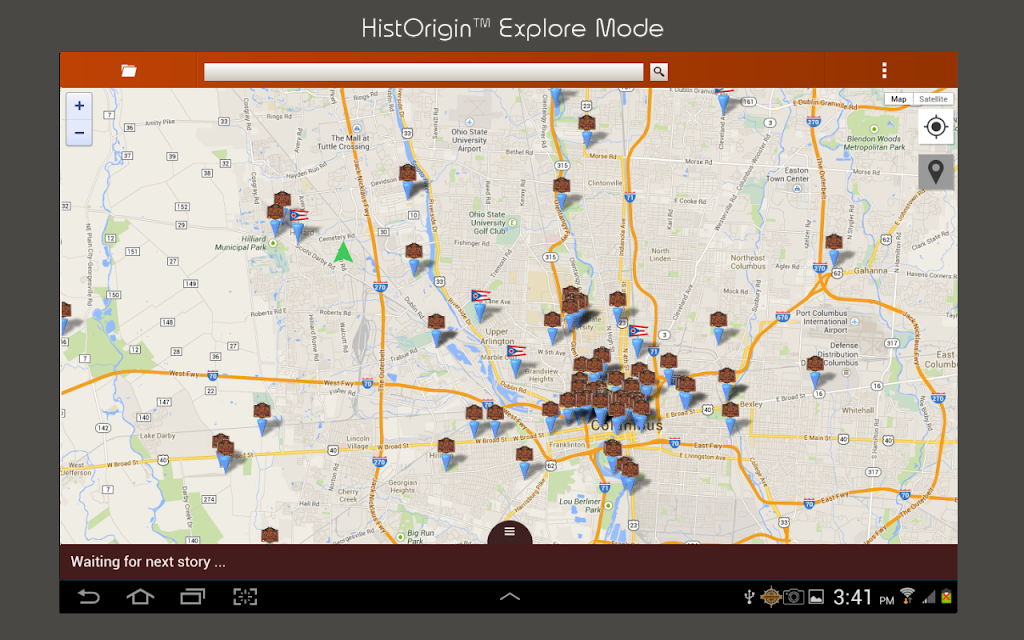The height and width of the screenshot is (640, 1024).
Task: Click the search magnifier button
Action: [659, 71]
